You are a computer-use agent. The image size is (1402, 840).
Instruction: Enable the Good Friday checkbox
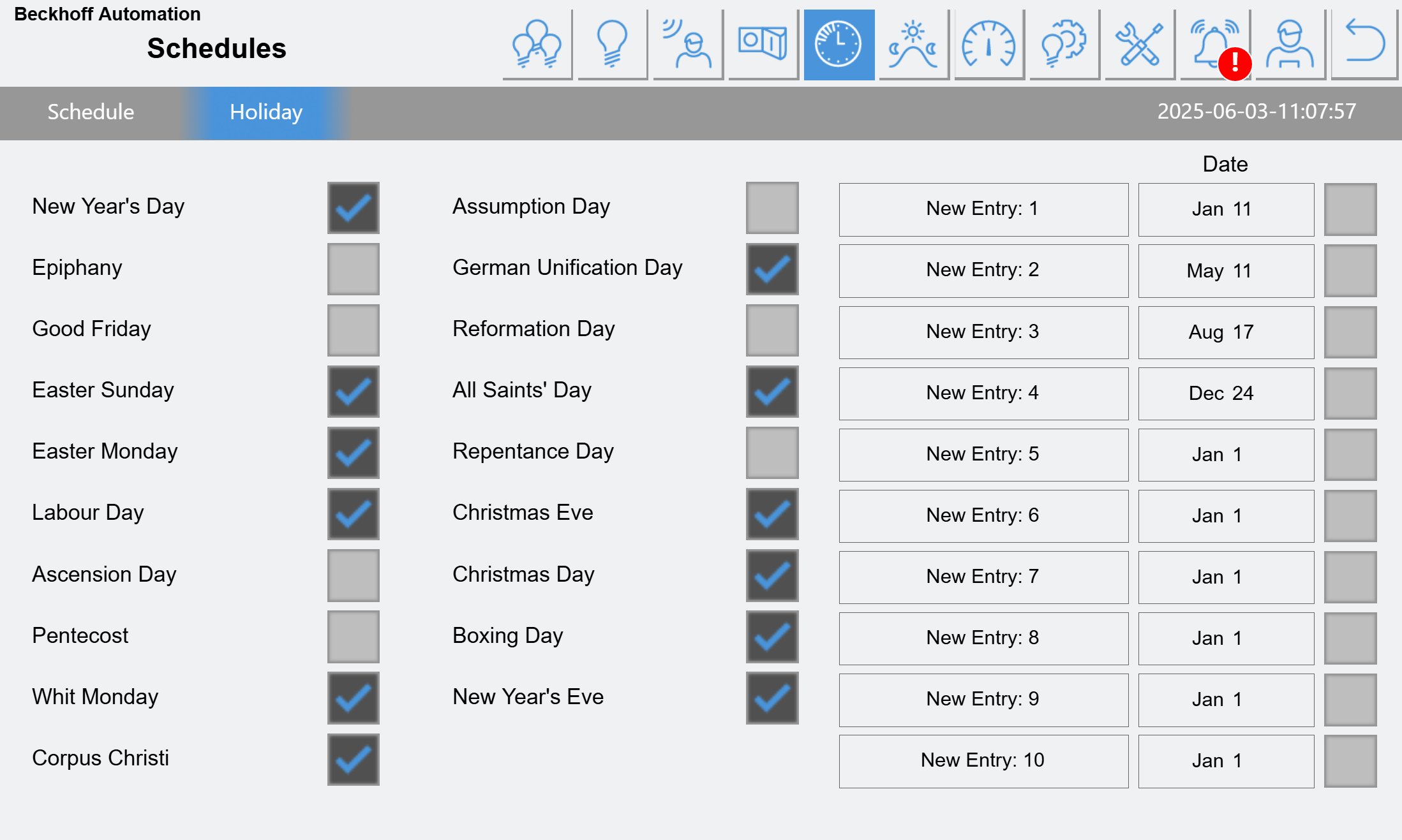tap(354, 330)
